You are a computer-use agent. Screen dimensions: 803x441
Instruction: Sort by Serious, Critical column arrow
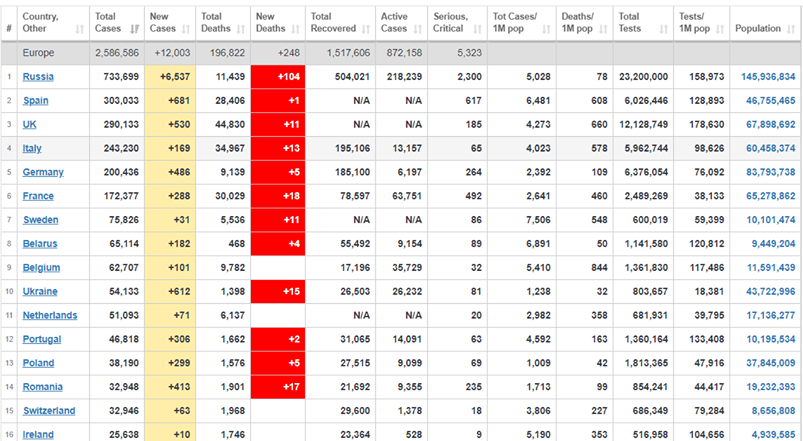pyautogui.click(x=477, y=29)
